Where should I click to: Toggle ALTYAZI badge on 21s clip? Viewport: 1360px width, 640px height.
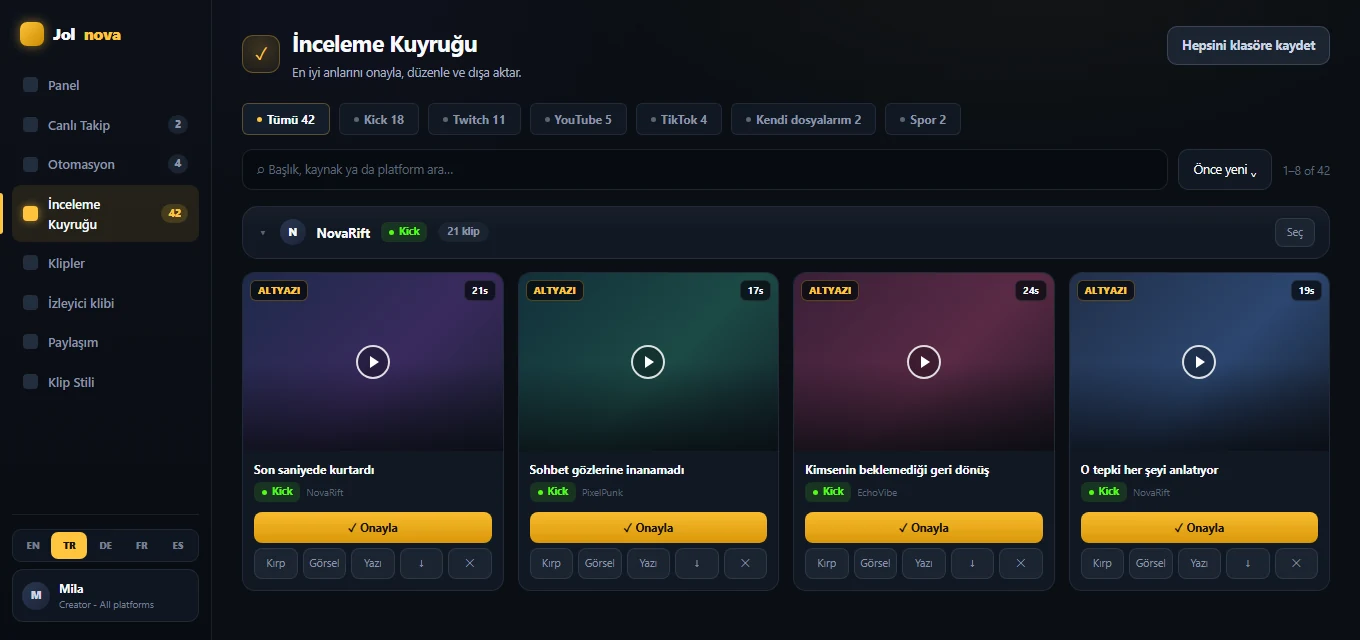(x=279, y=290)
